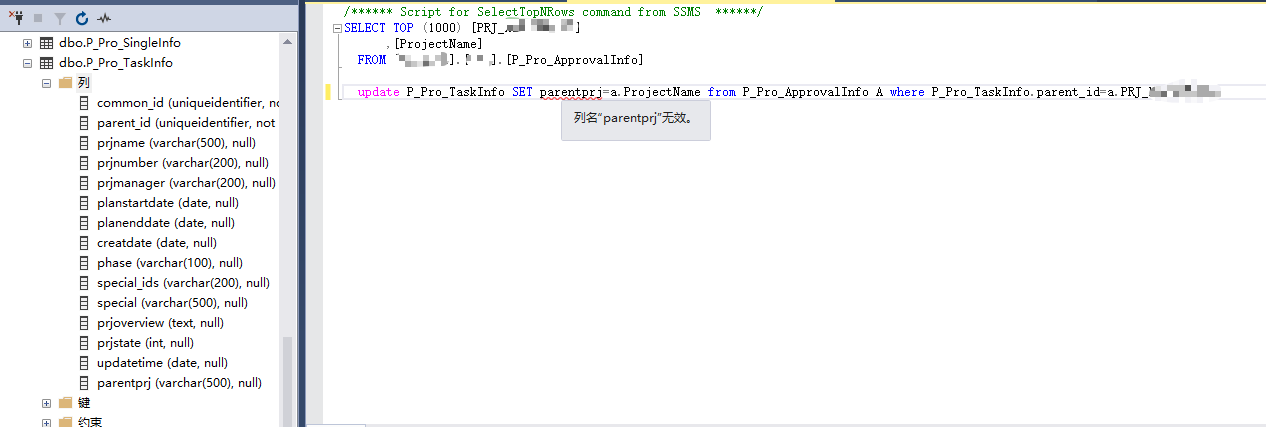Expand the dbo.P_Pro_SingleInfo table node
This screenshot has height=427, width=1266.
coord(27,43)
